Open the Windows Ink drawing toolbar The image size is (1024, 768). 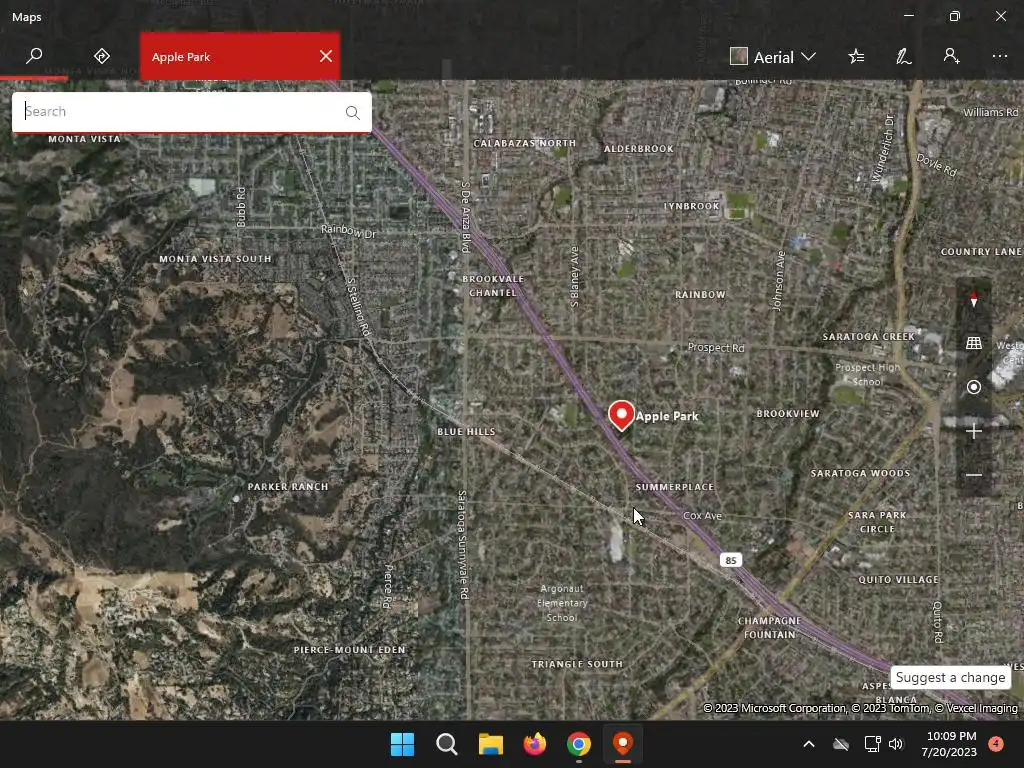904,56
